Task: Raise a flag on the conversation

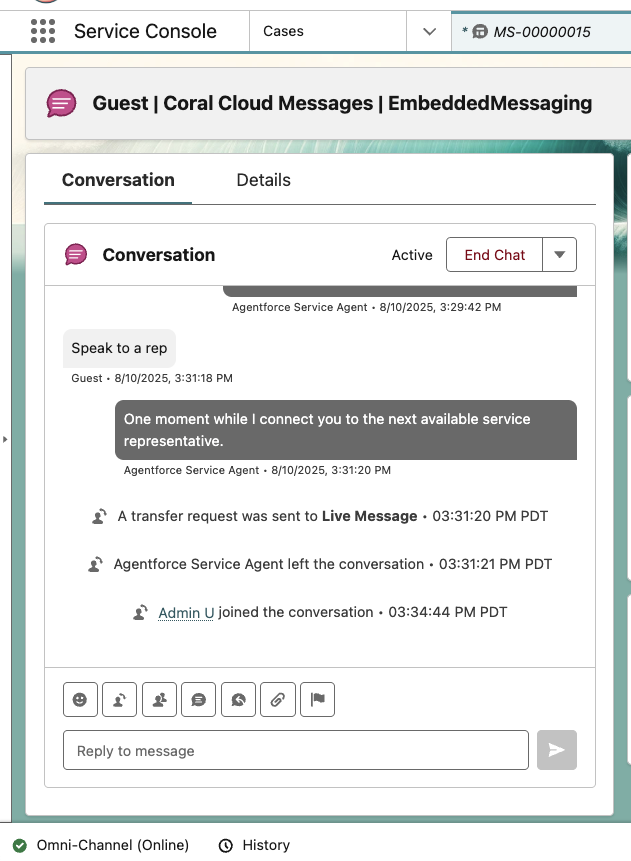Action: tap(317, 700)
